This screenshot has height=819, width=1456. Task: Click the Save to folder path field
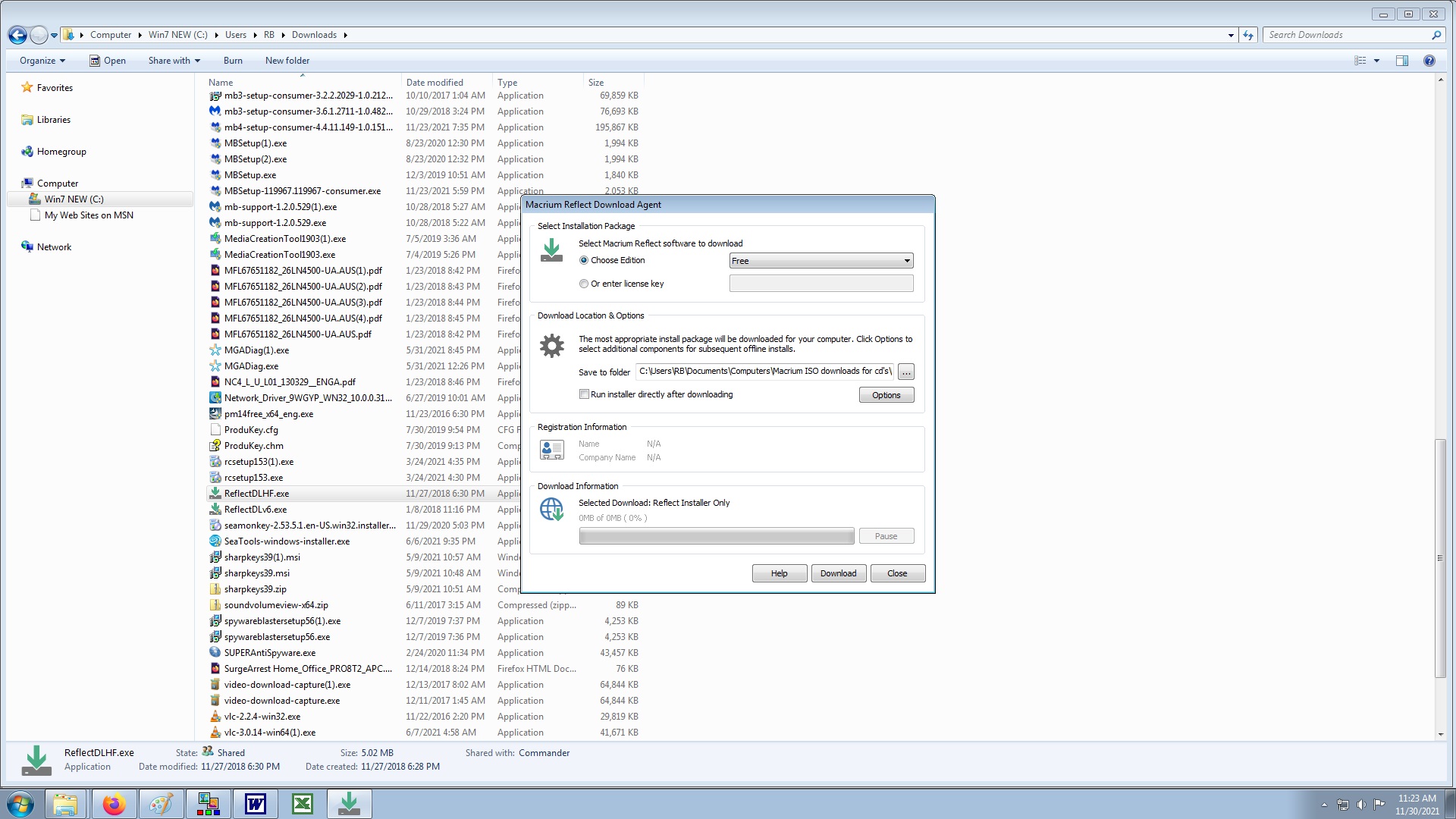[x=764, y=372]
